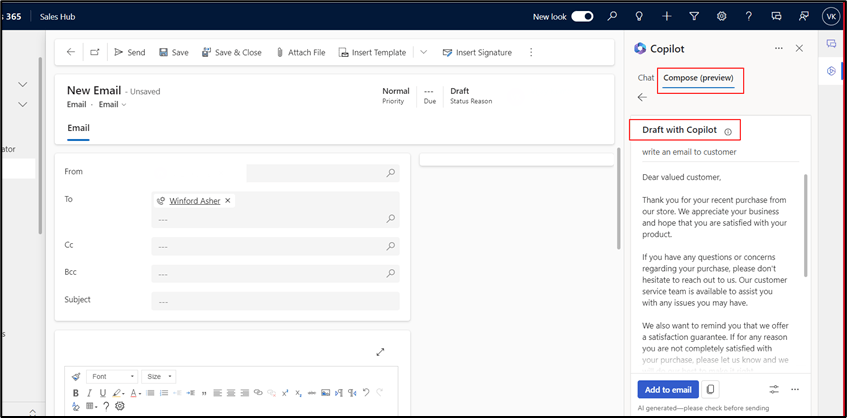Switch to the Chat tab in Copilot
Viewport: 847px width, 418px height.
click(646, 78)
